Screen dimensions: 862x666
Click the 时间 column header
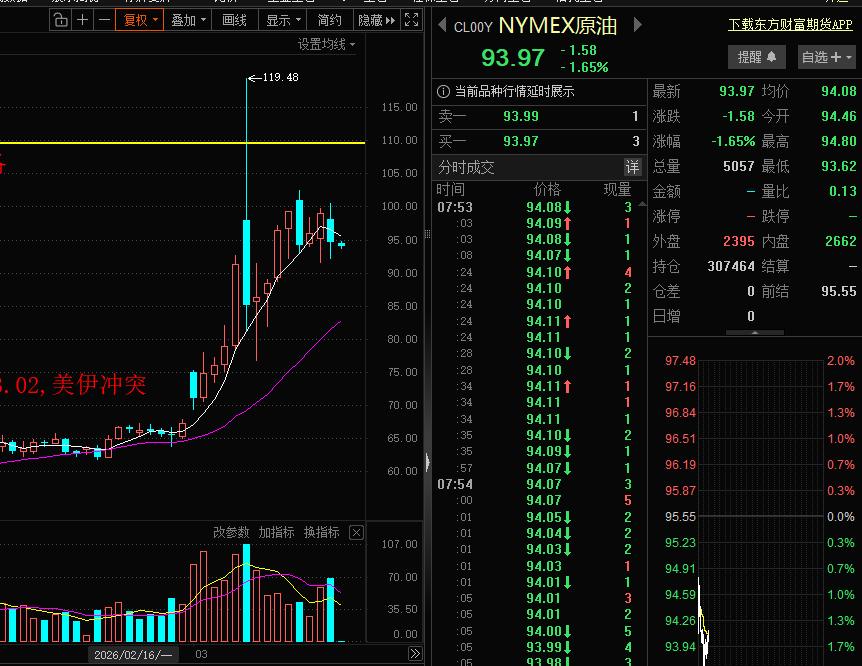click(x=450, y=189)
